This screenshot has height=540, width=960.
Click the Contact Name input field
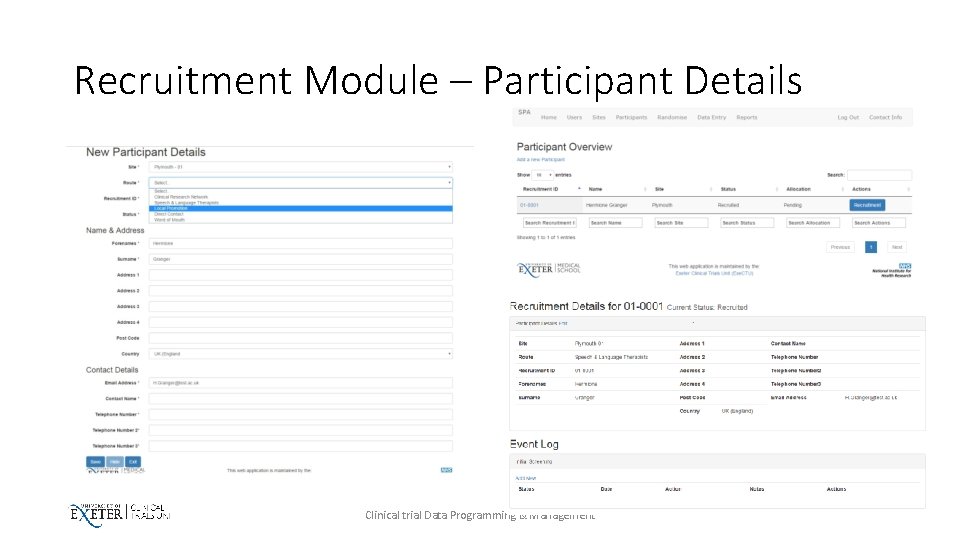coord(301,399)
